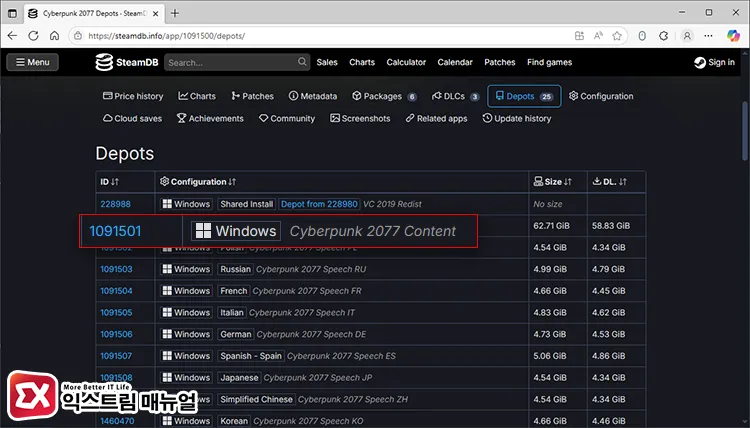Switch to the Update history tab

point(517,118)
